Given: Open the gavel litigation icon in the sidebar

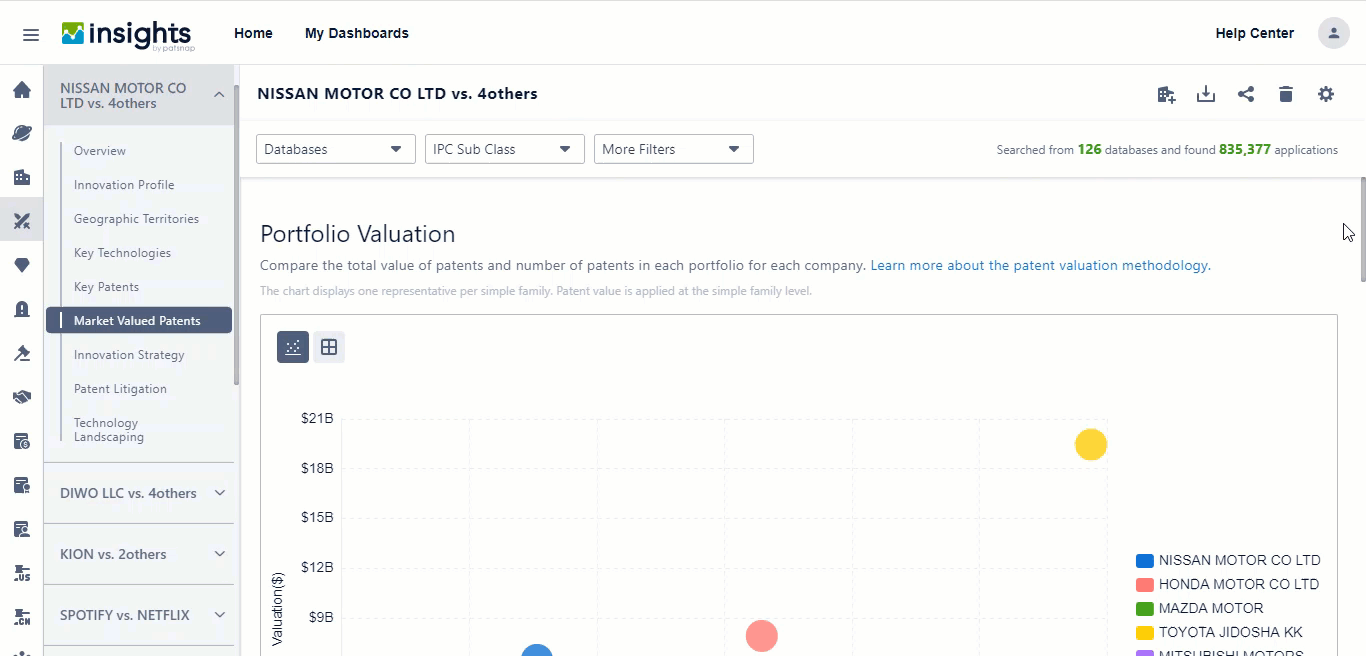Looking at the screenshot, I should click(x=22, y=353).
